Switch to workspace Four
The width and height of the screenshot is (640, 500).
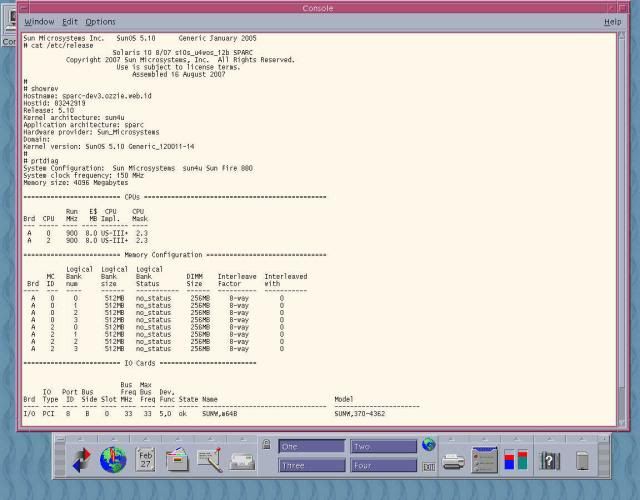383,465
